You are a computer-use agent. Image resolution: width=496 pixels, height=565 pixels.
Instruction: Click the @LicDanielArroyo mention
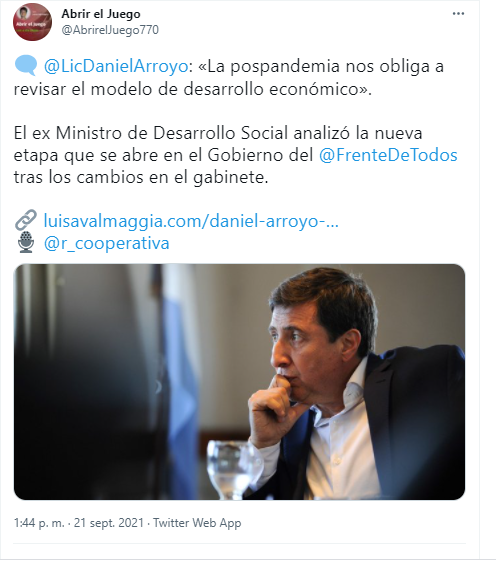(x=116, y=66)
